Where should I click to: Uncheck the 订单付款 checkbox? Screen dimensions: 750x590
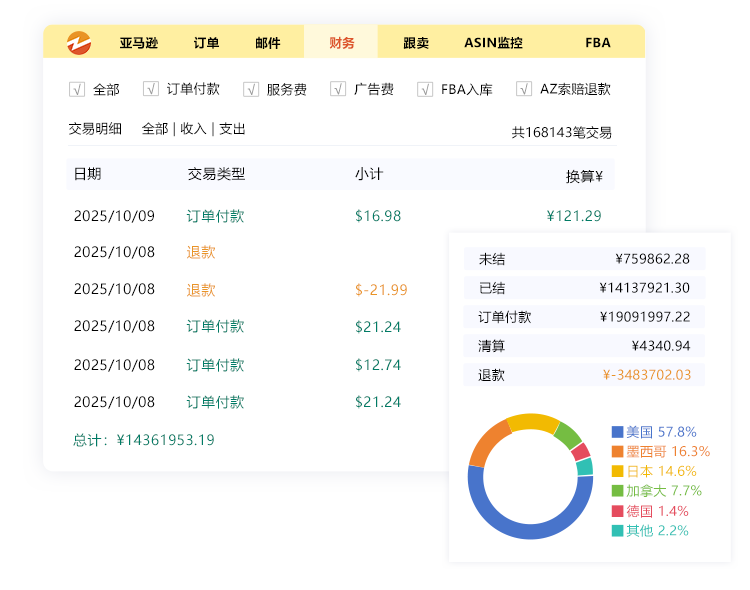pos(151,89)
